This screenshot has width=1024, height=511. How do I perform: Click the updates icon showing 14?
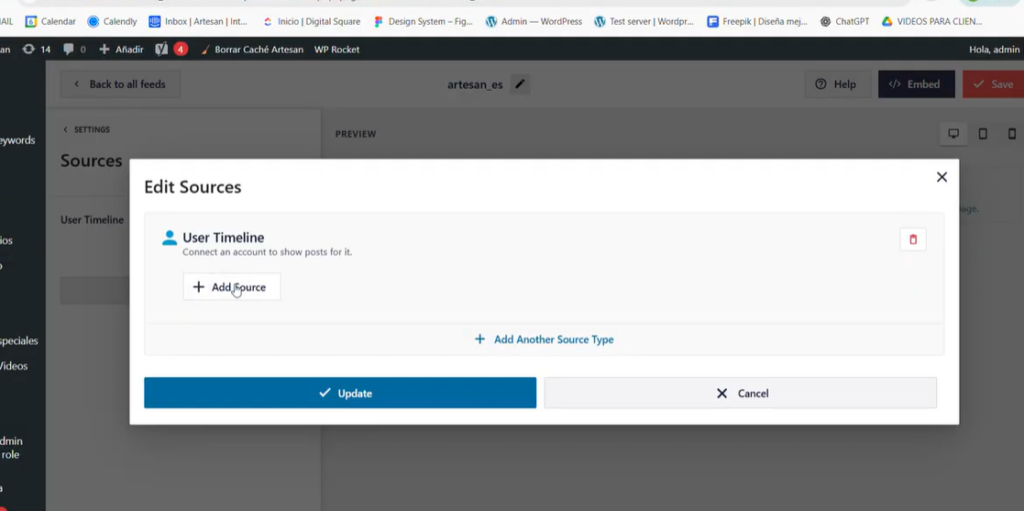pos(36,49)
